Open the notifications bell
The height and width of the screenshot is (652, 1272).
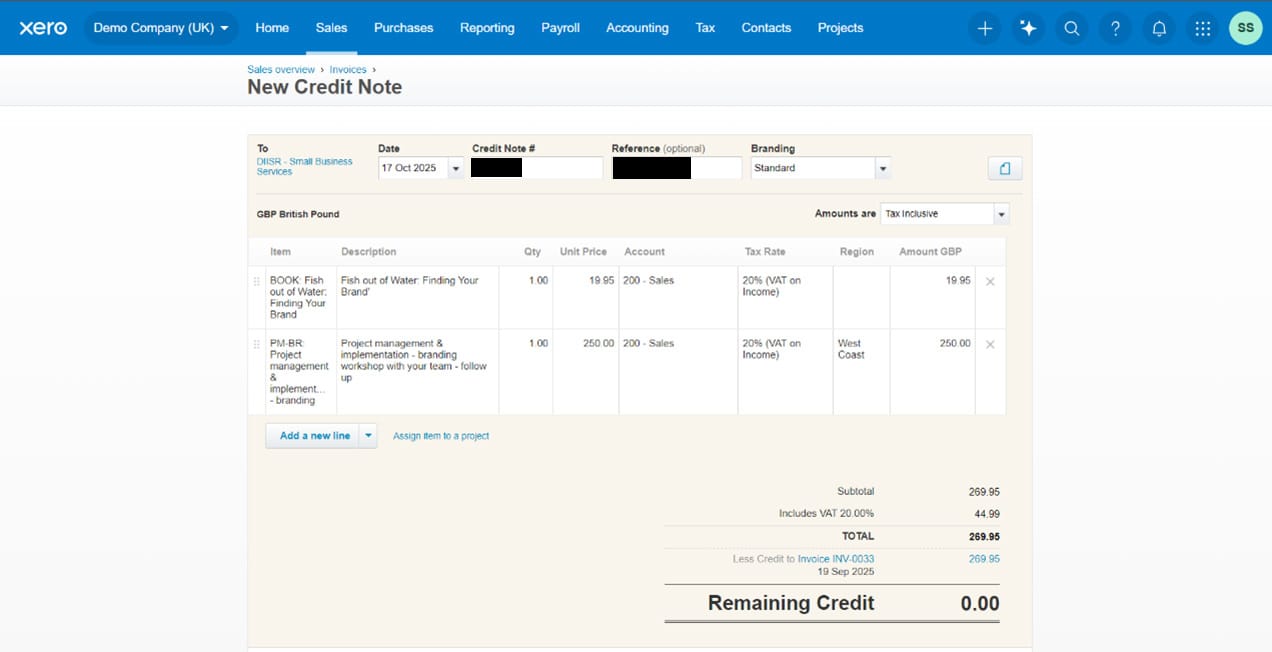[x=1159, y=28]
